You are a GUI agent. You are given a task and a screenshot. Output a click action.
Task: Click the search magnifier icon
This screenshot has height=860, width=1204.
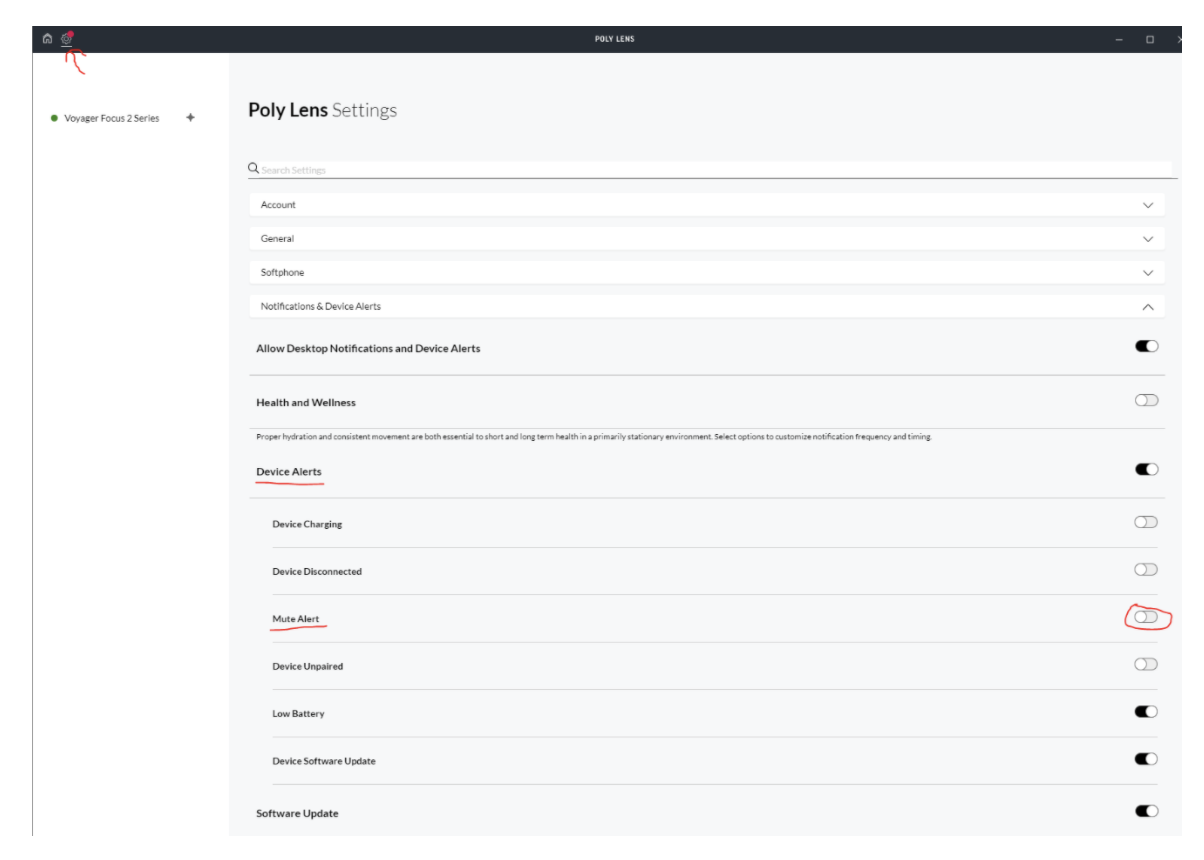pos(254,169)
